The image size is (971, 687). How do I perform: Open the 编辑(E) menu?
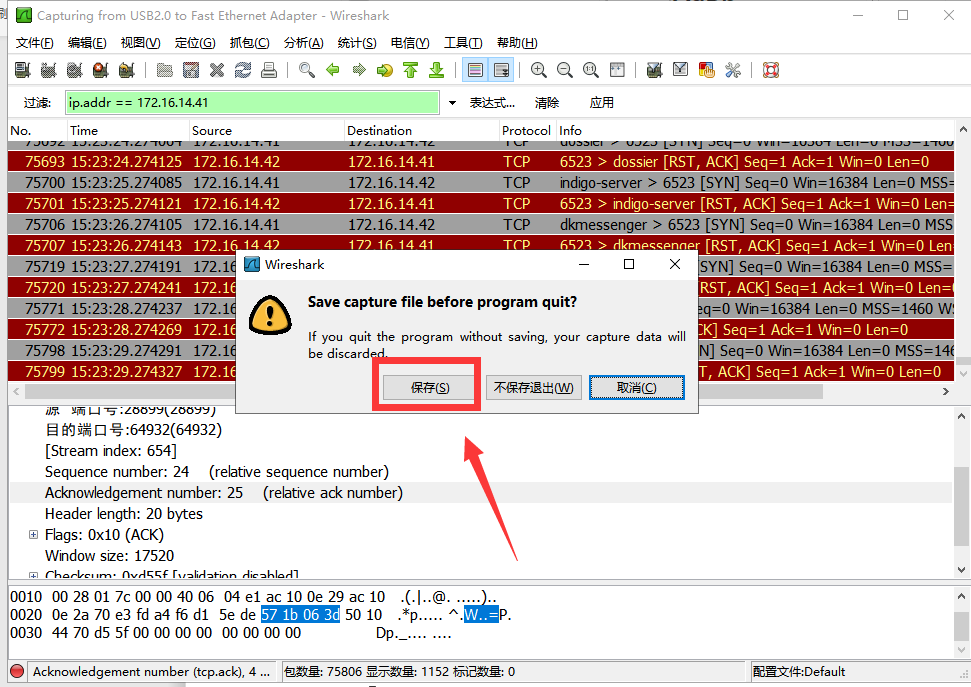point(87,43)
